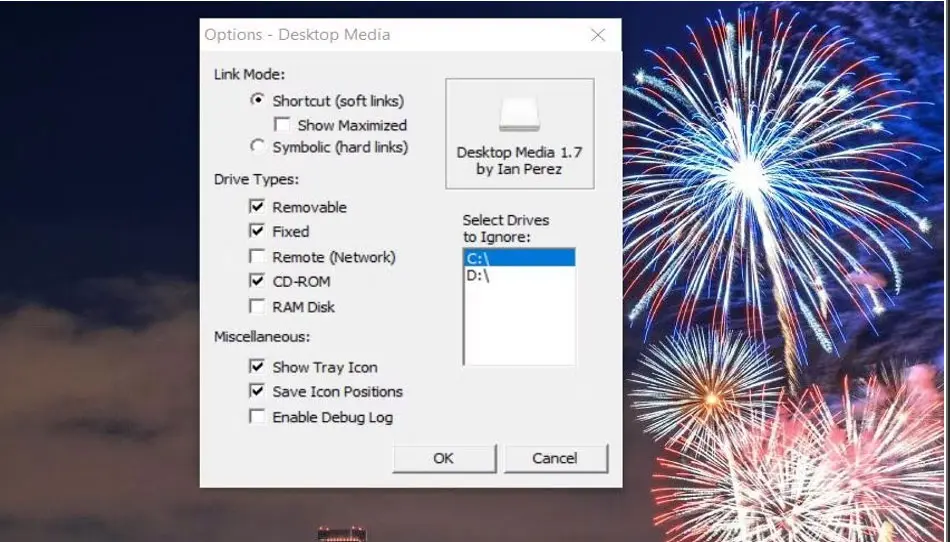The image size is (950, 542).
Task: Select C:\ in drives to ignore
Action: point(520,258)
